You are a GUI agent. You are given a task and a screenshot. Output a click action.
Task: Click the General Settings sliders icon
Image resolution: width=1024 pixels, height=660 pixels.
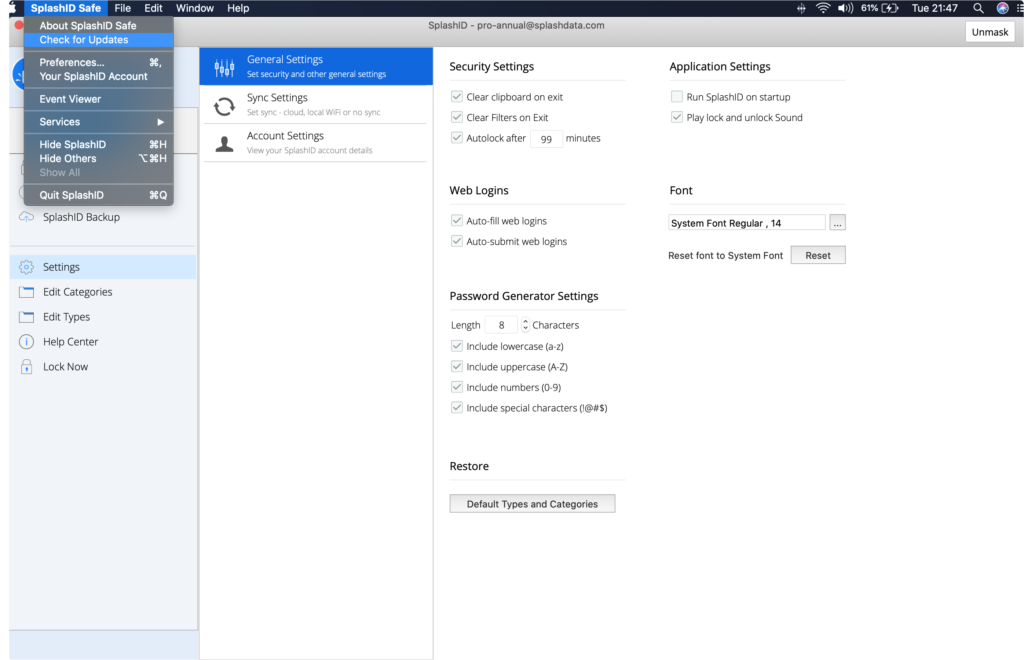pos(225,67)
